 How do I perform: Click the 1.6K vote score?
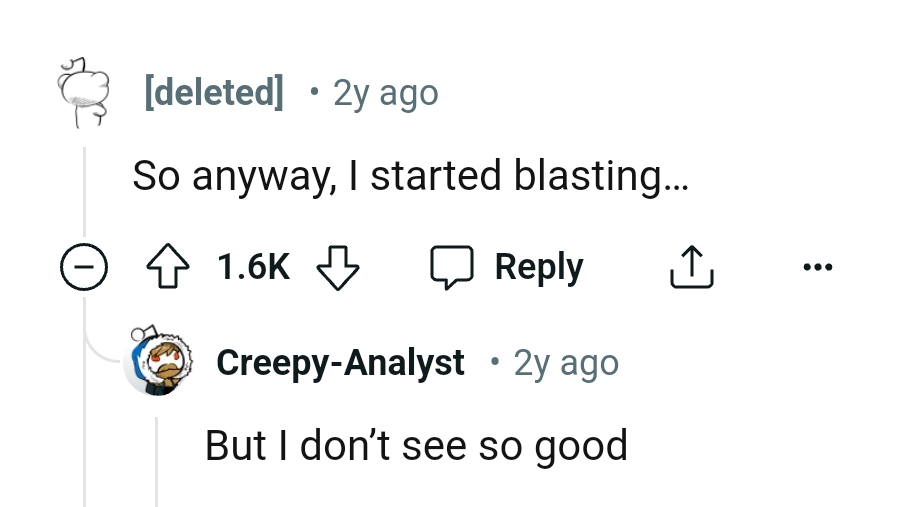click(x=254, y=267)
